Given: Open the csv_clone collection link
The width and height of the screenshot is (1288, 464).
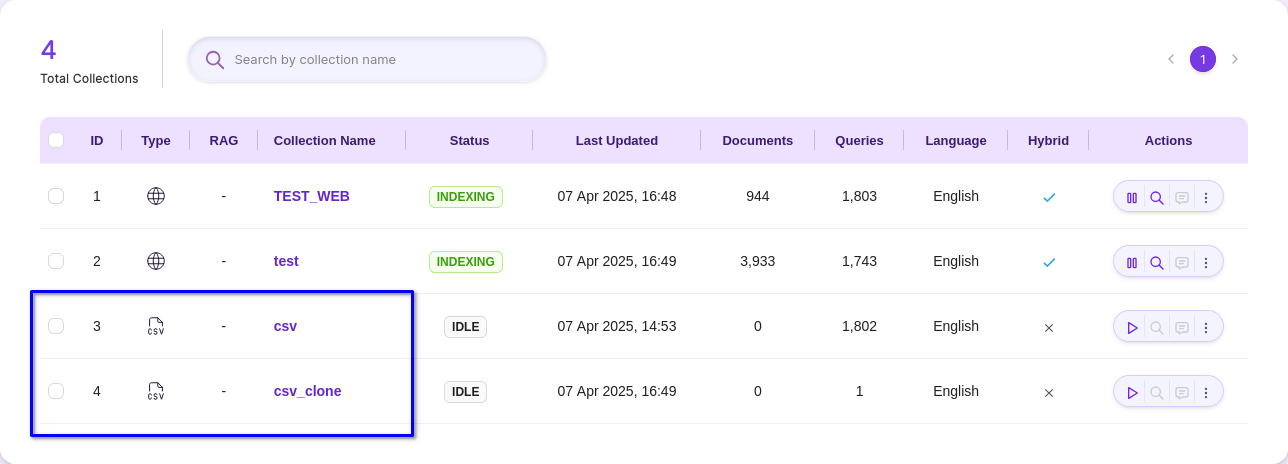Looking at the screenshot, I should pyautogui.click(x=308, y=391).
